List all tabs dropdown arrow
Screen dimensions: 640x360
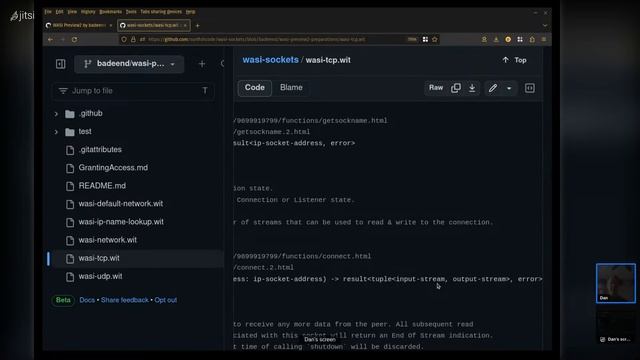[544, 26]
